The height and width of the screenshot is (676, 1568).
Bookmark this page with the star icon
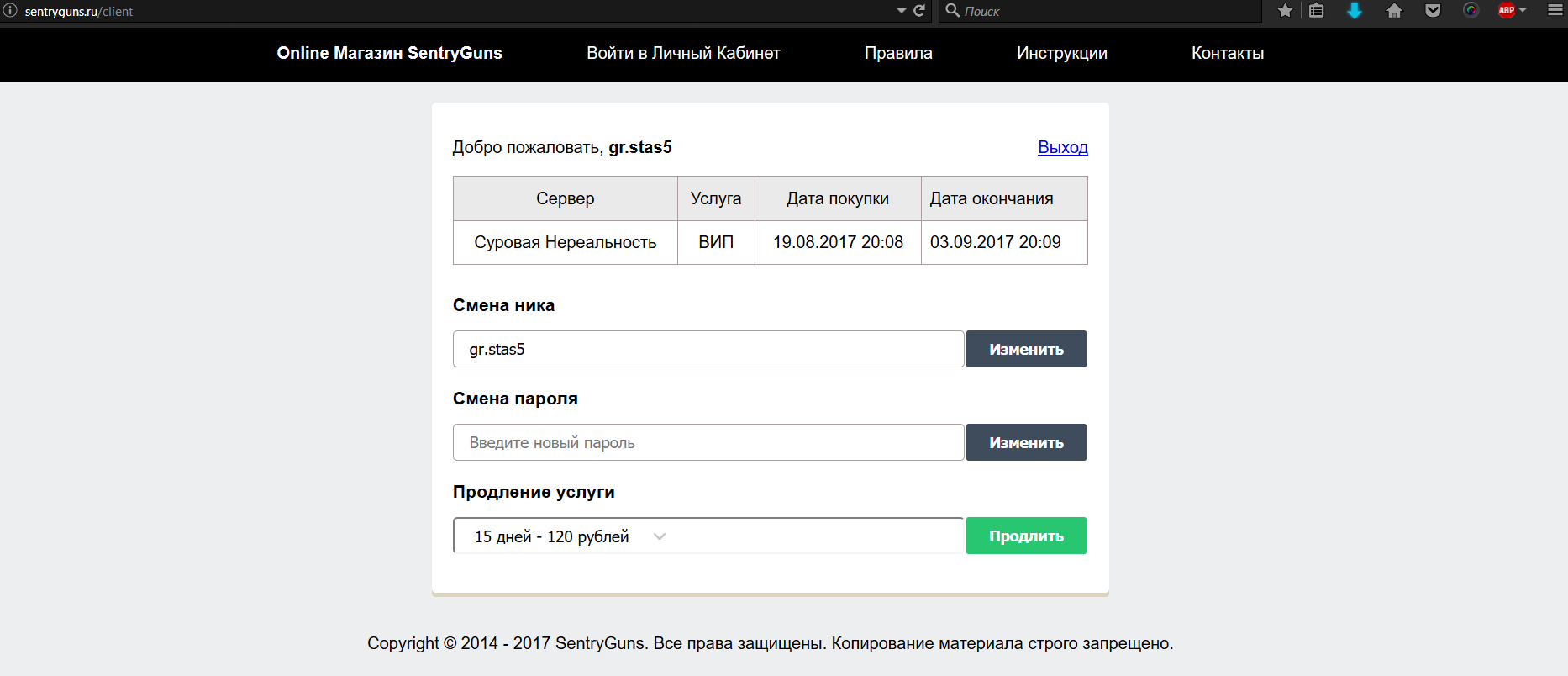point(1285,11)
